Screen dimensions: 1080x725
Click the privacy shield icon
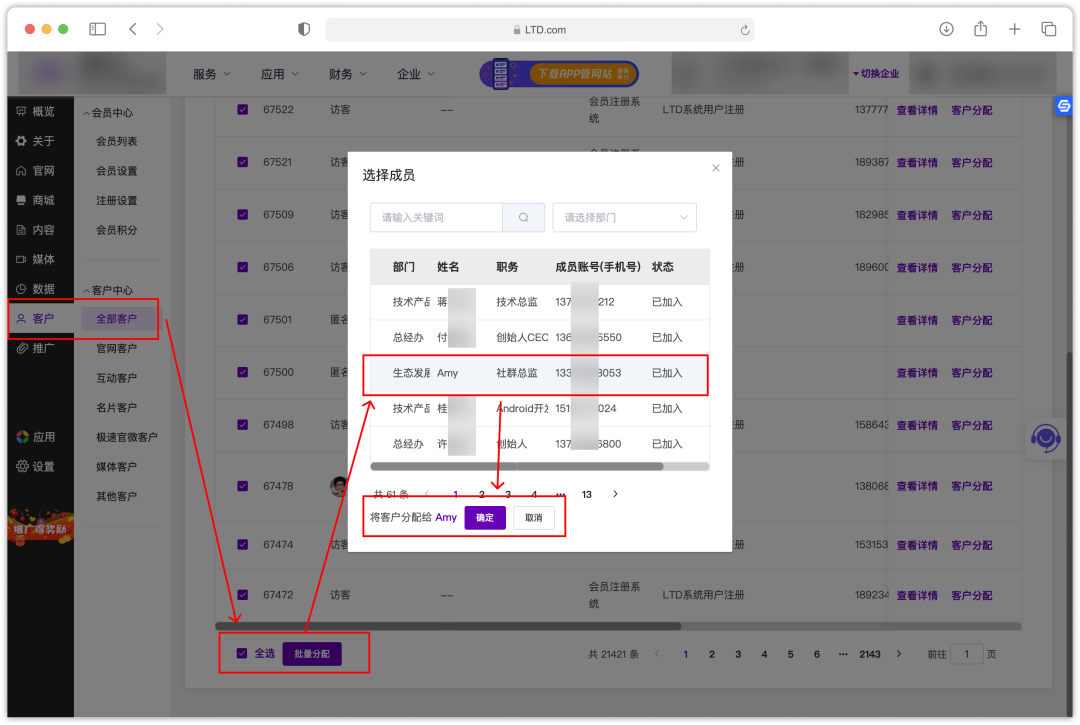tap(304, 29)
